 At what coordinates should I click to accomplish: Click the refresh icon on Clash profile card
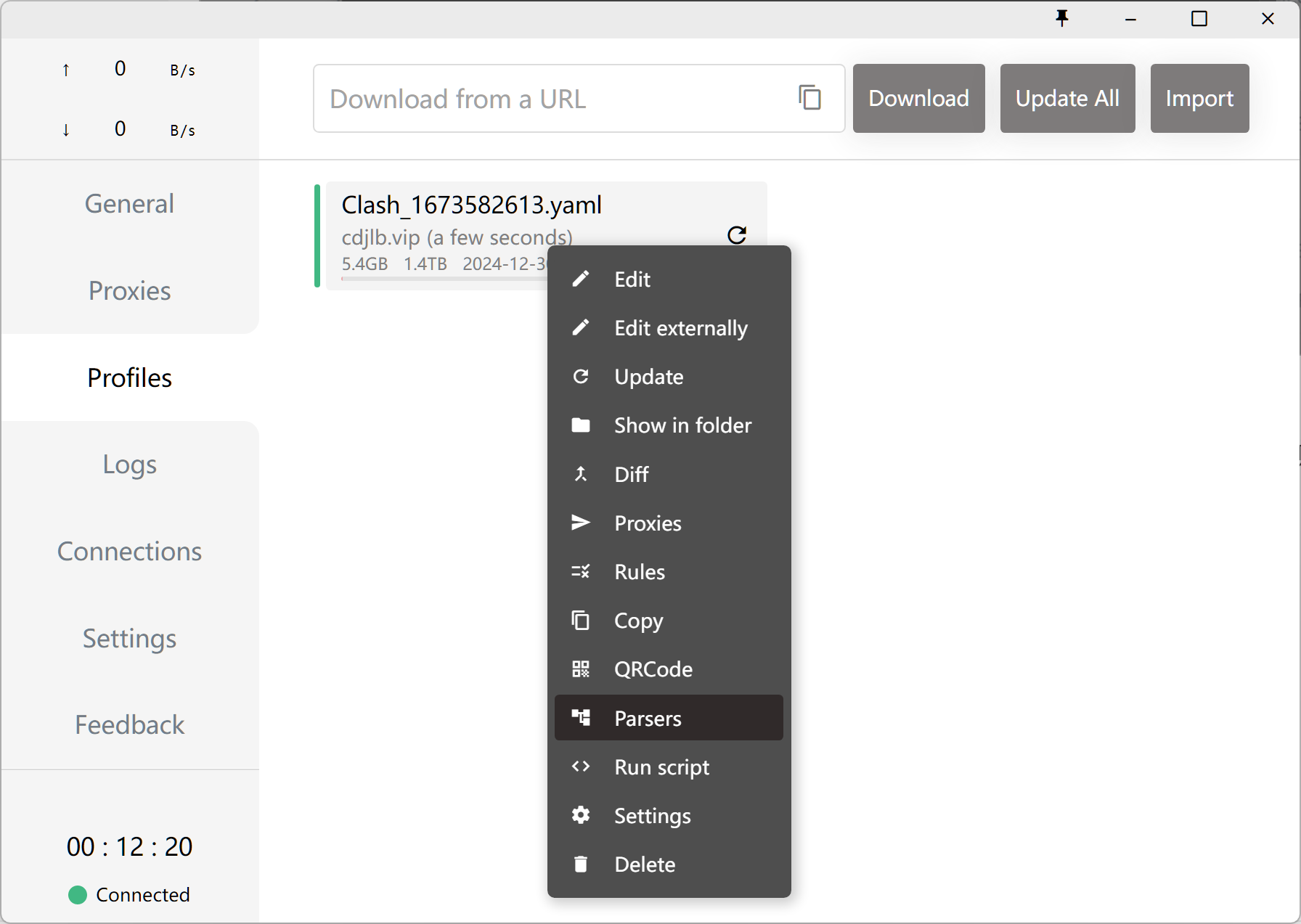(737, 234)
